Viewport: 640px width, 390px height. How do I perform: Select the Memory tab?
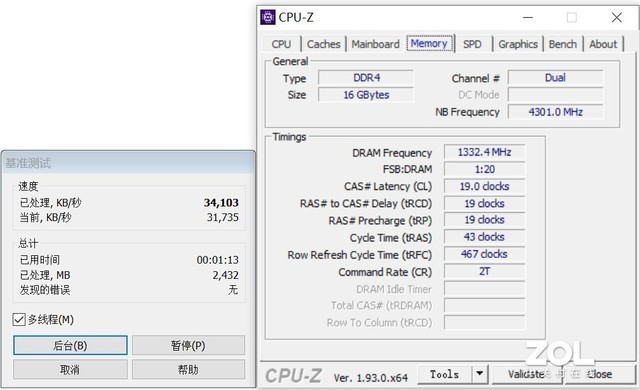click(x=429, y=43)
